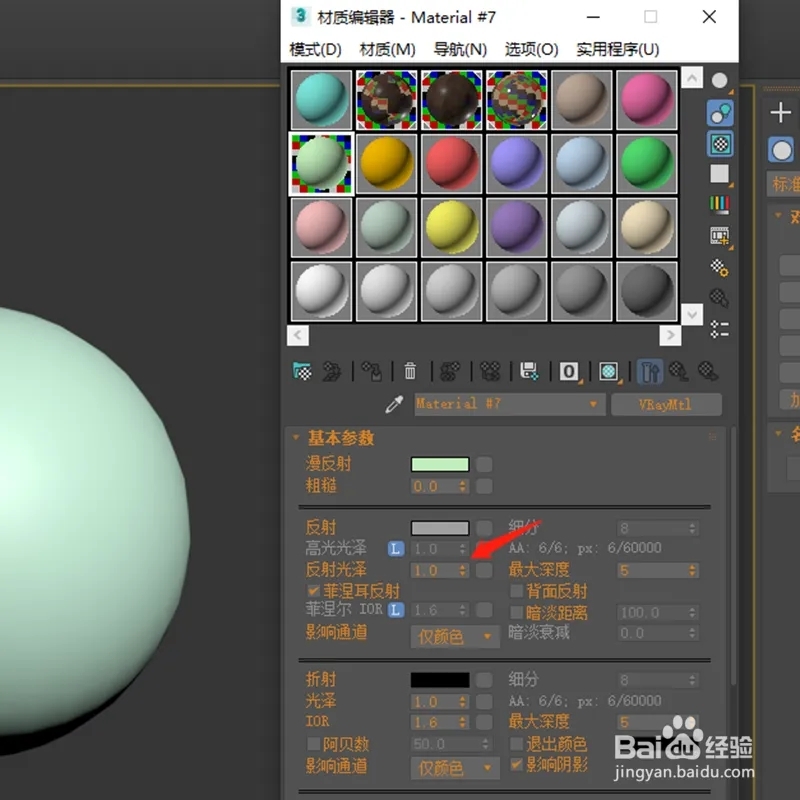Click the map button beside reflection glossiness
The width and height of the screenshot is (800, 800).
[x=484, y=570]
